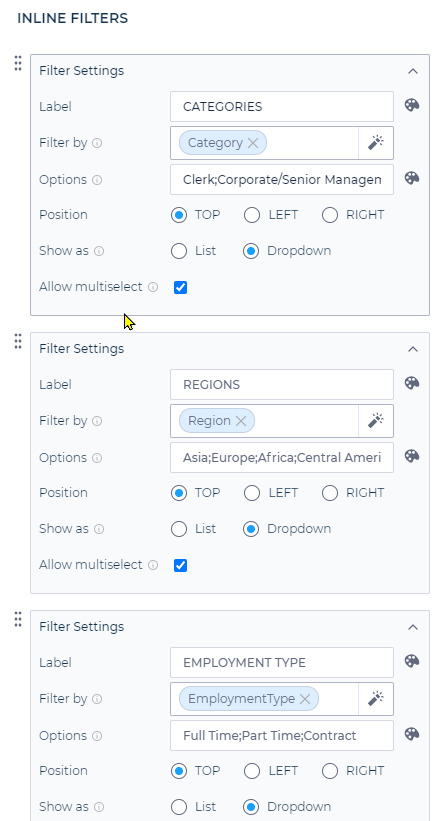Collapse the CATEGORIES Filter Settings panel
443x821 pixels.
(x=413, y=71)
